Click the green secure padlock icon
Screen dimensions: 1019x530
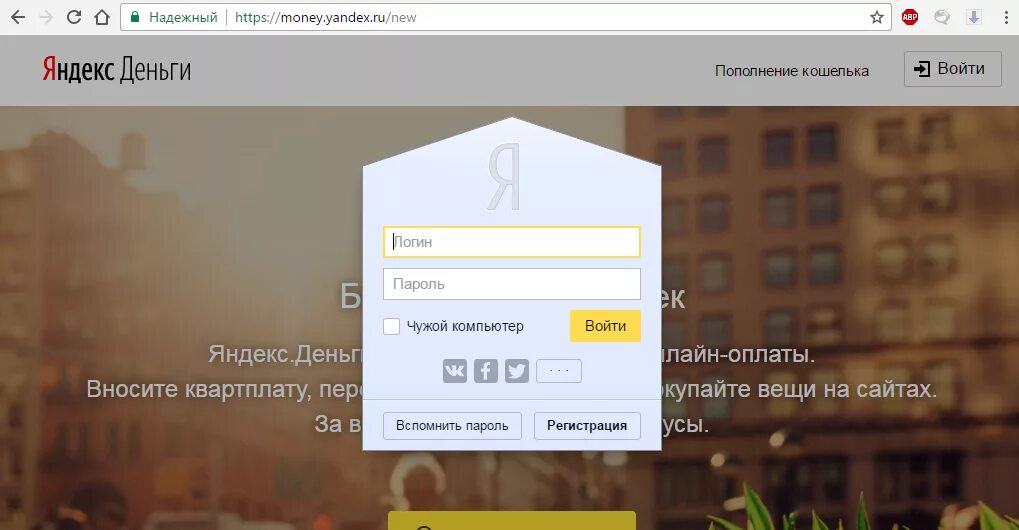135,18
